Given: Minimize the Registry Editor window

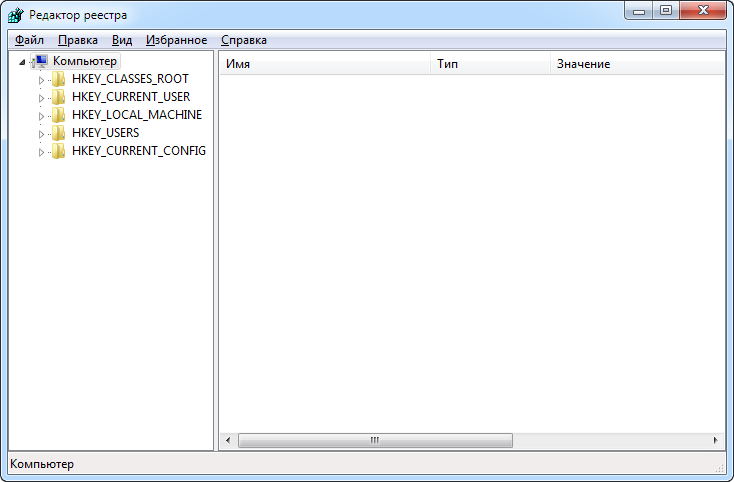Looking at the screenshot, I should pos(639,11).
